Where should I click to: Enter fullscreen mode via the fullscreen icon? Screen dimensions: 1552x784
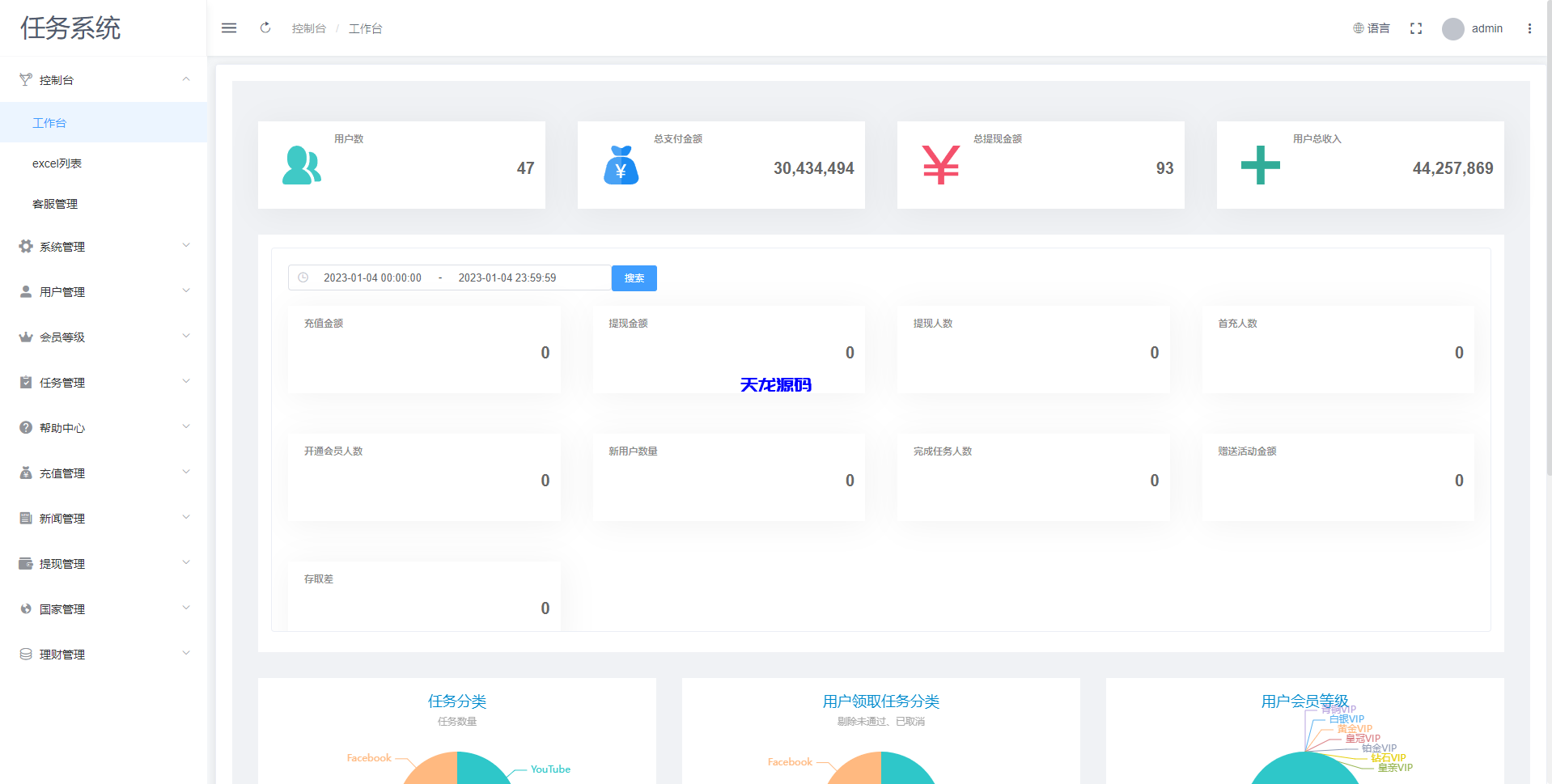point(1416,28)
